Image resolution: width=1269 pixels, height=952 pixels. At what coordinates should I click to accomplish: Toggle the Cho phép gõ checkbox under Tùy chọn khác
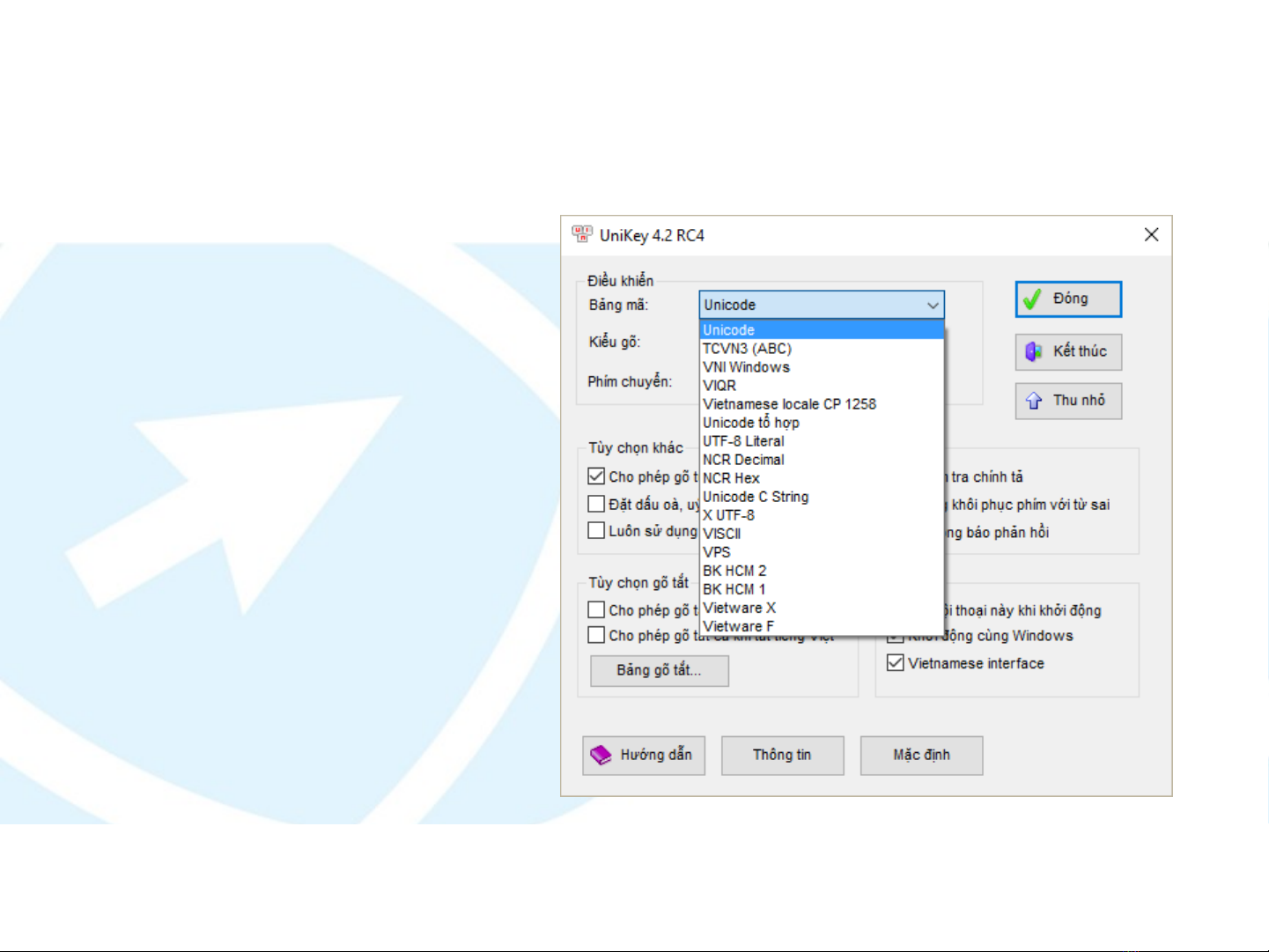click(596, 476)
